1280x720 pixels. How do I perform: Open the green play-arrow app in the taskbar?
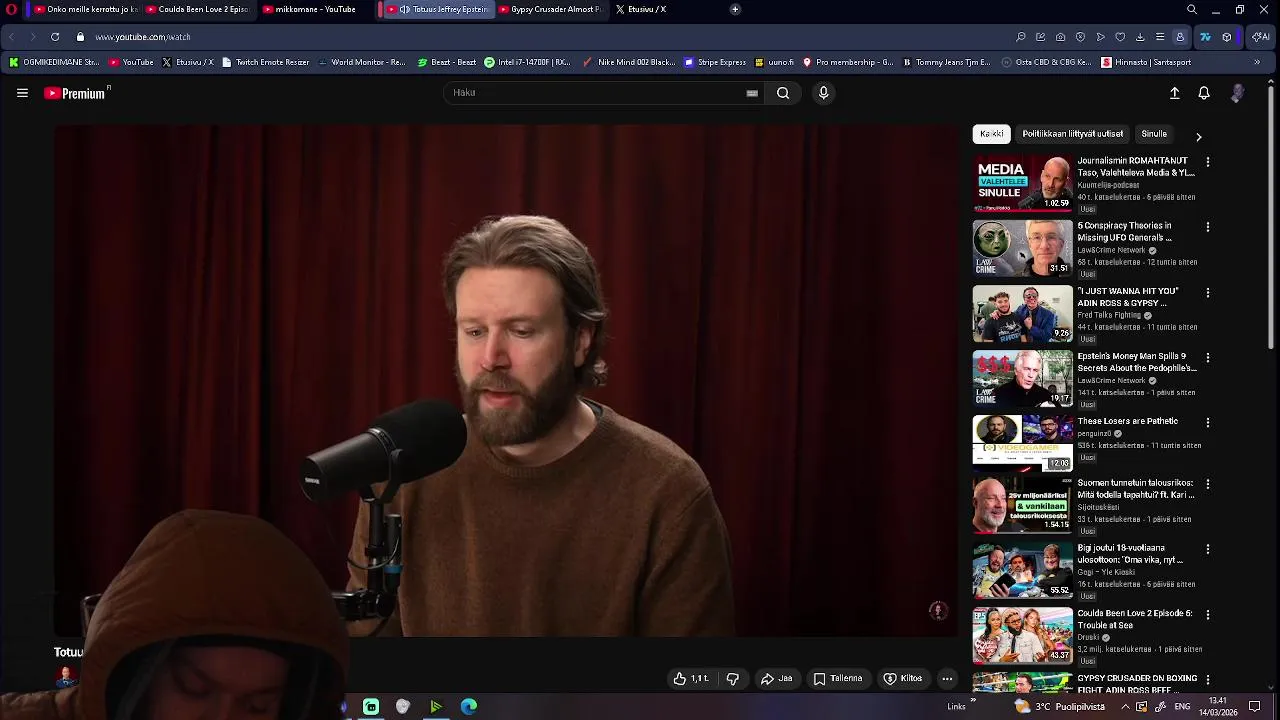pos(436,707)
